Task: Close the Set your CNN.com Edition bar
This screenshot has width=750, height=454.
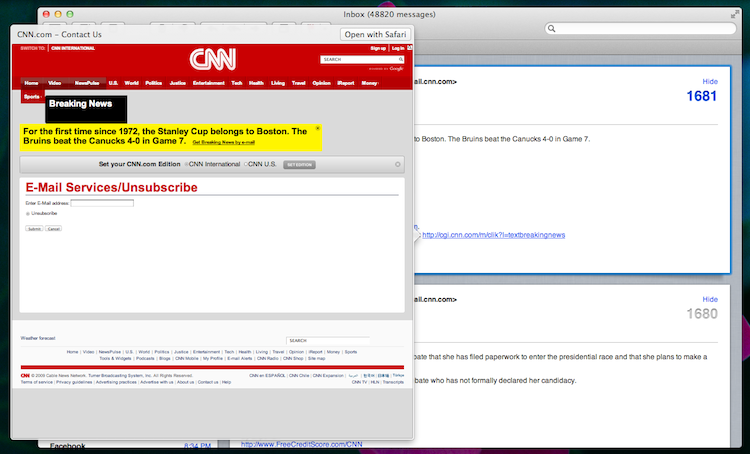Action: pos(397,164)
